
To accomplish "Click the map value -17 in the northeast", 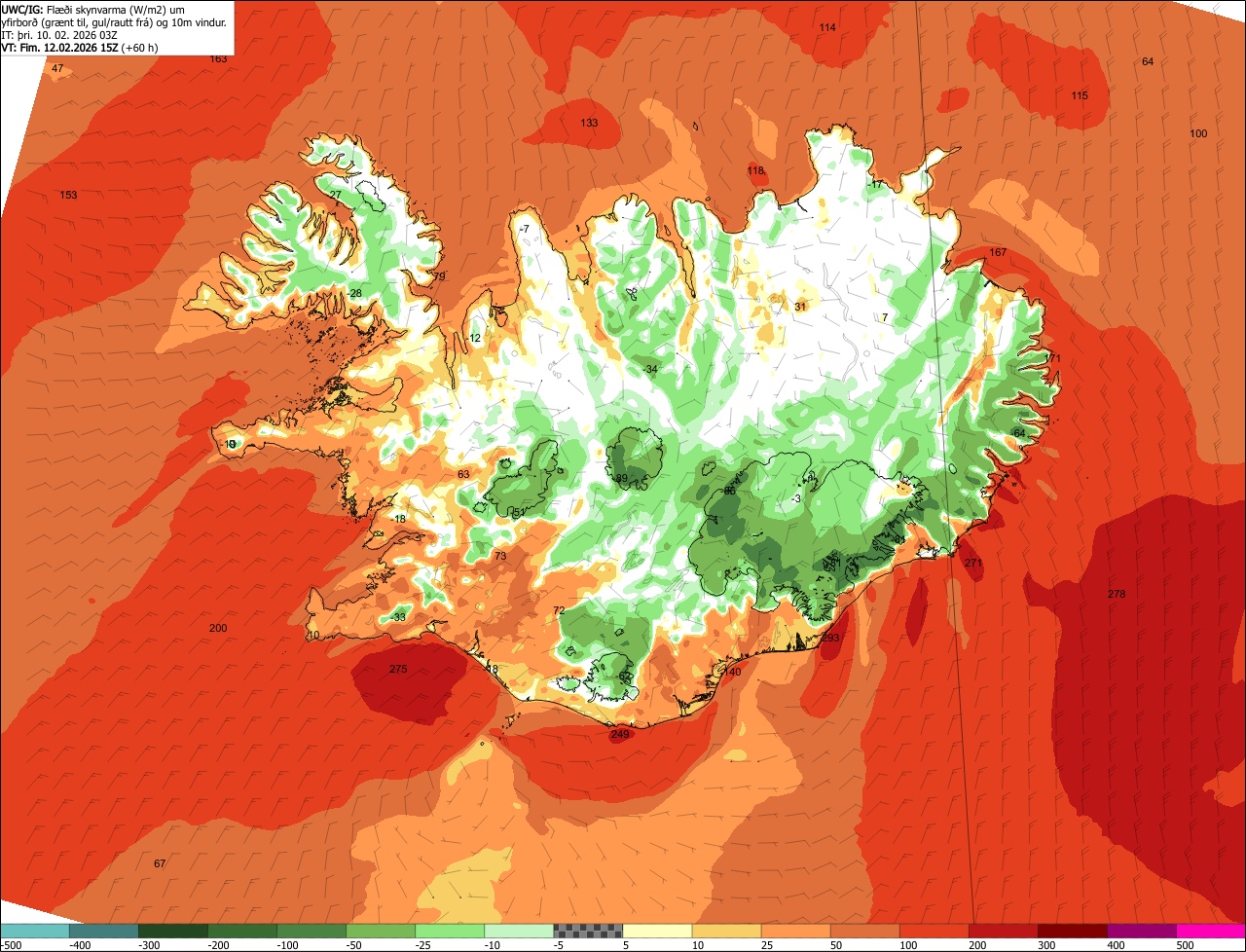I will coord(875,184).
